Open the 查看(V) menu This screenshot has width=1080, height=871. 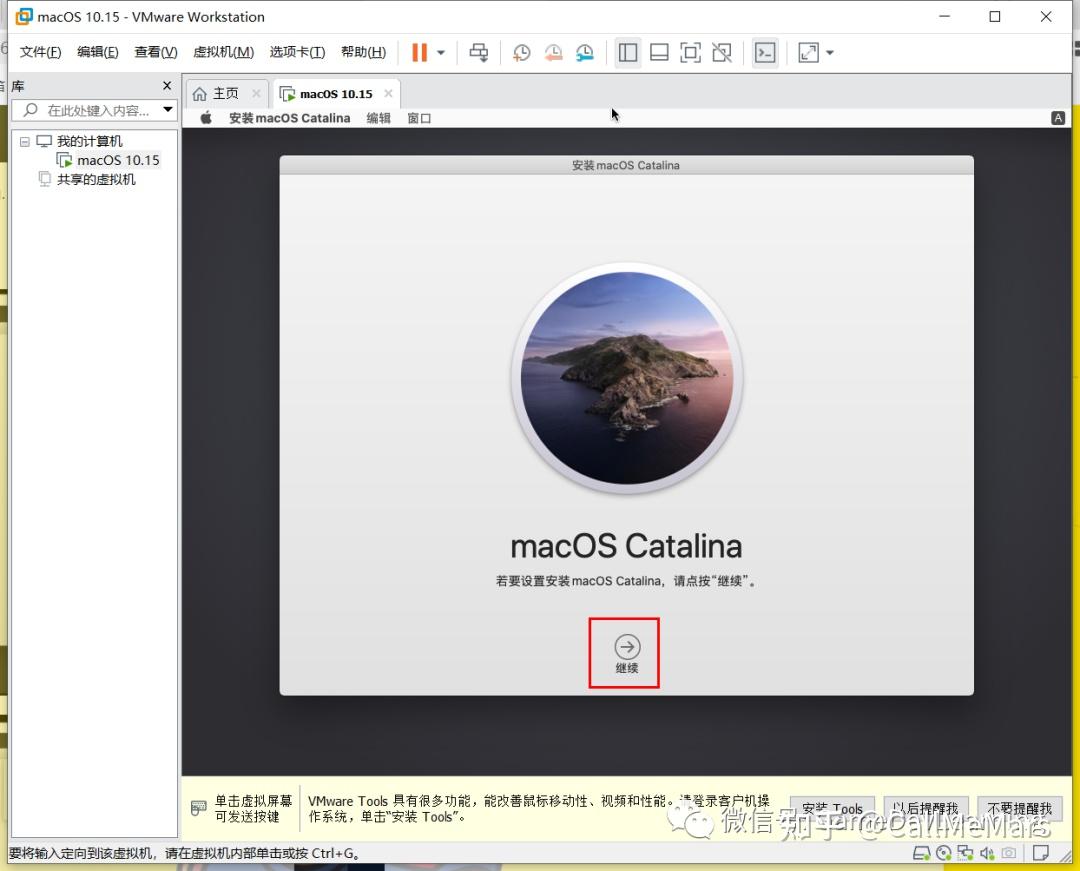156,52
